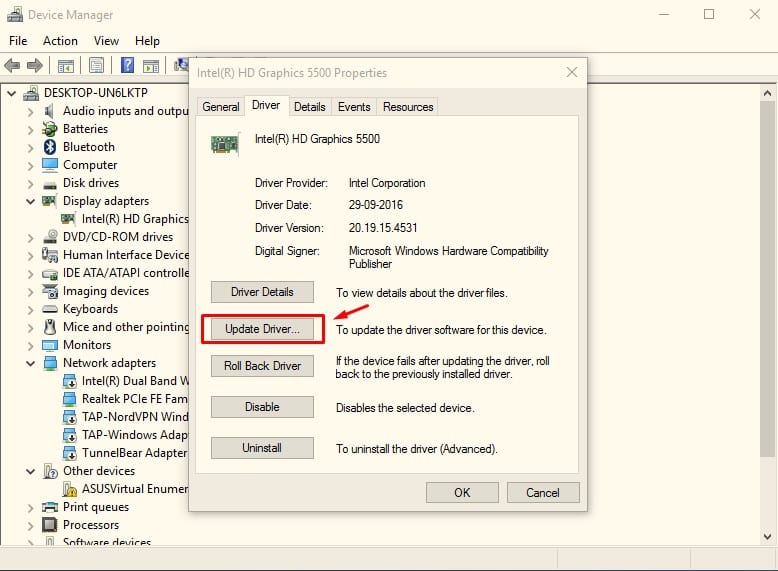The image size is (778, 571).
Task: Open the Action menu
Action: (61, 41)
